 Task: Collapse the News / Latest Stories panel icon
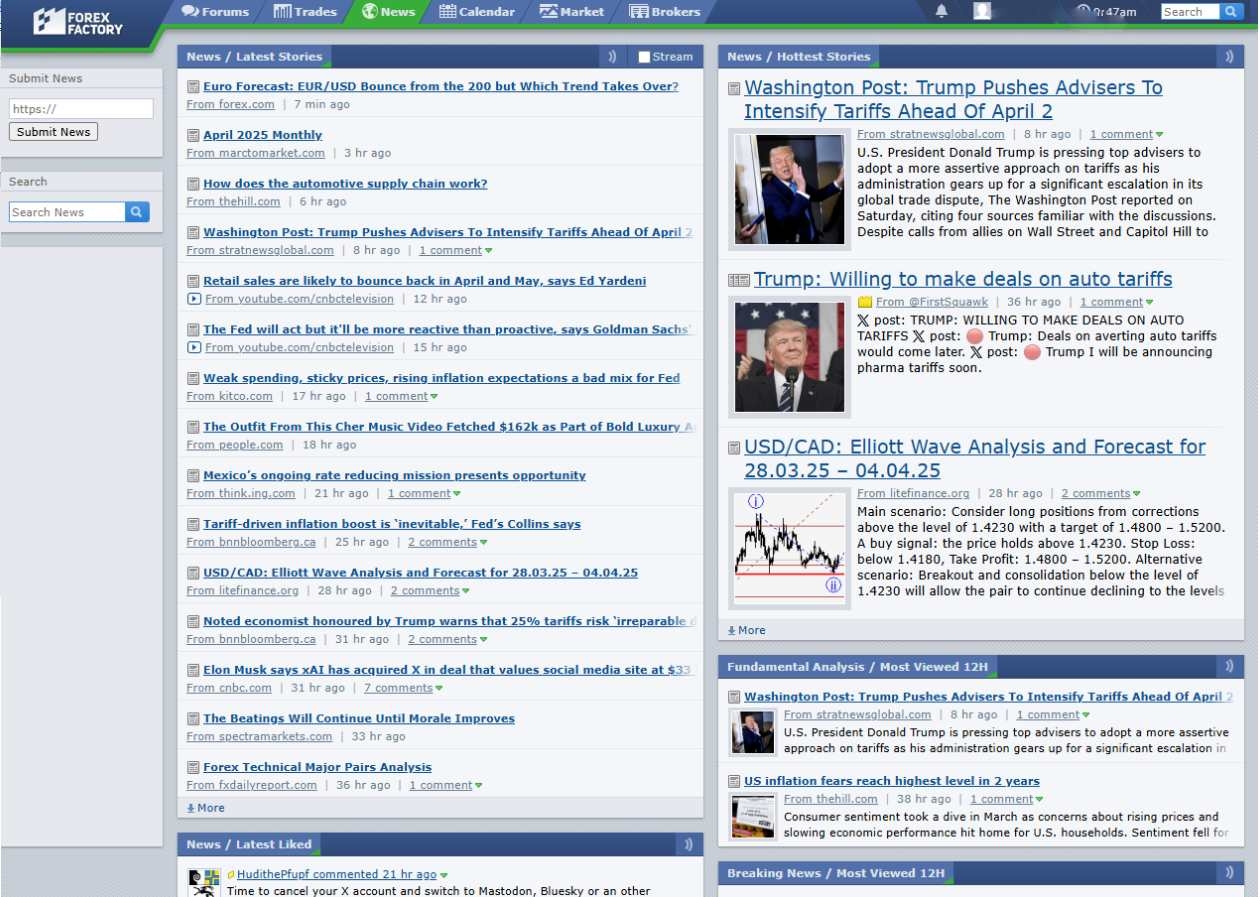point(612,57)
